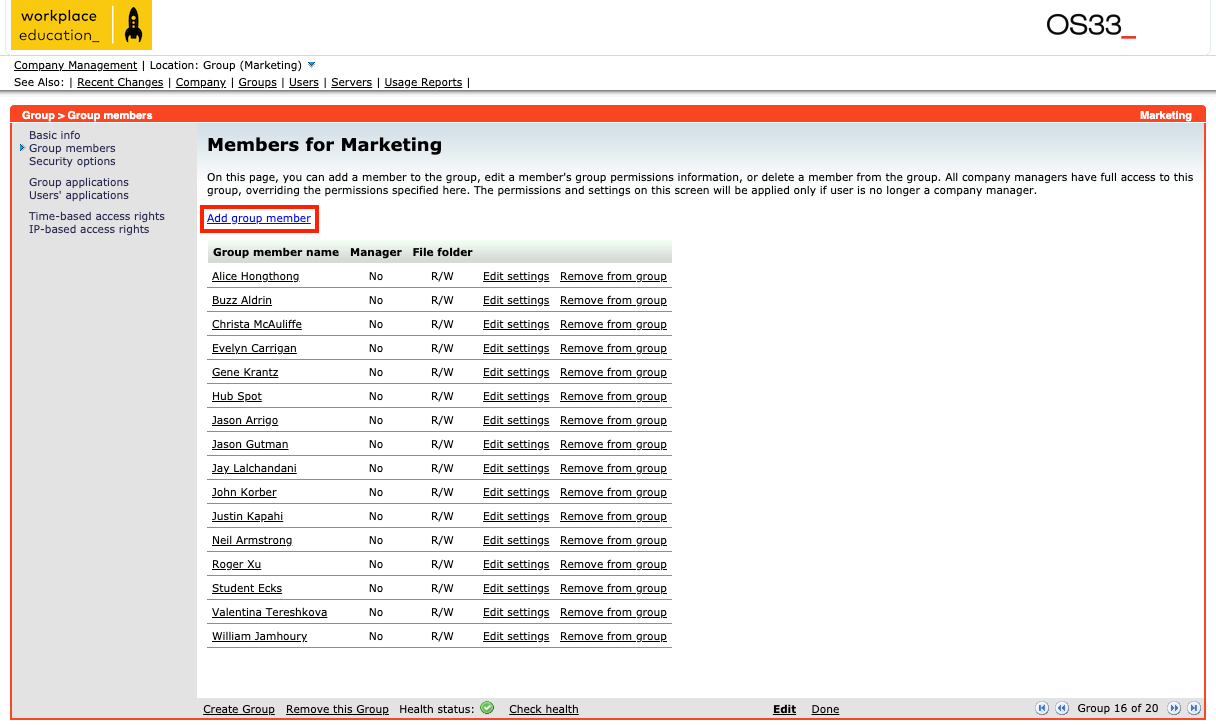Screen dimensions: 1216x725
Task: Open Gene Krantz's member profile
Action: [245, 372]
